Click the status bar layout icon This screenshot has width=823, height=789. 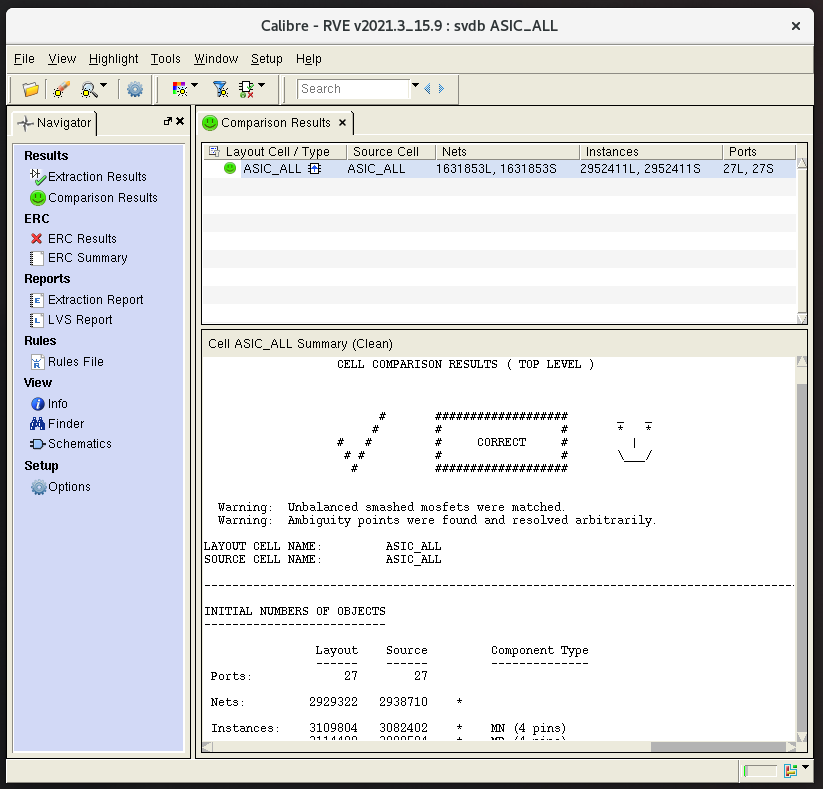pyautogui.click(x=790, y=770)
